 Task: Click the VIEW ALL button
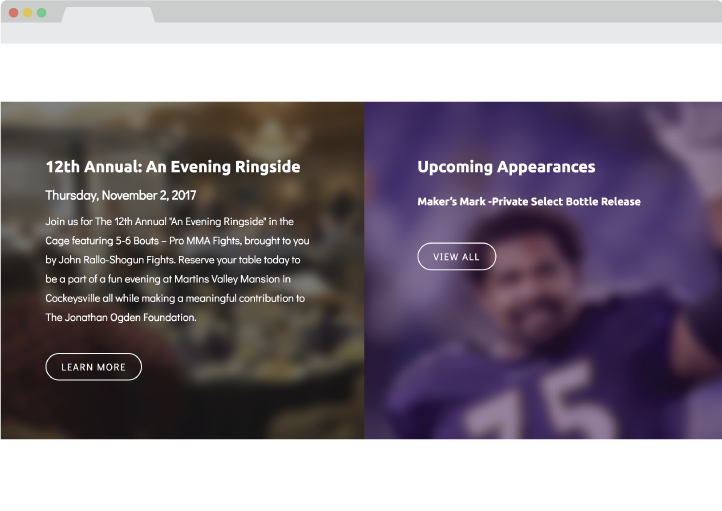coord(456,256)
